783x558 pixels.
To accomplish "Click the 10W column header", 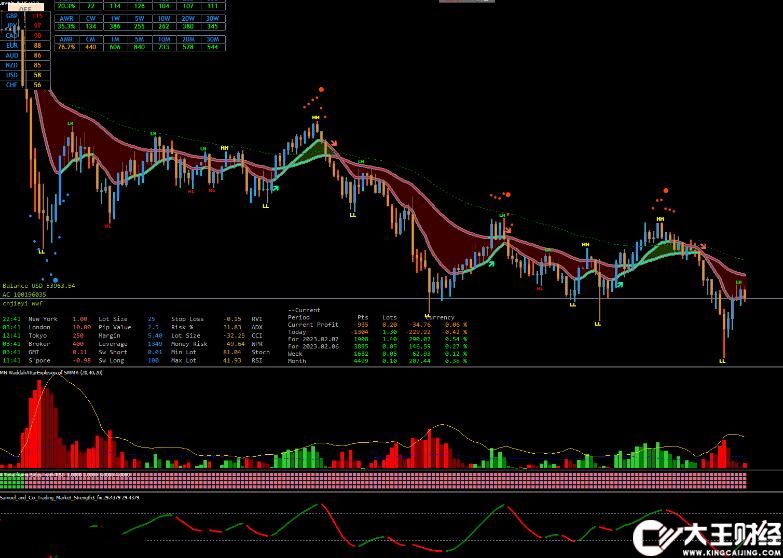I will (164, 18).
